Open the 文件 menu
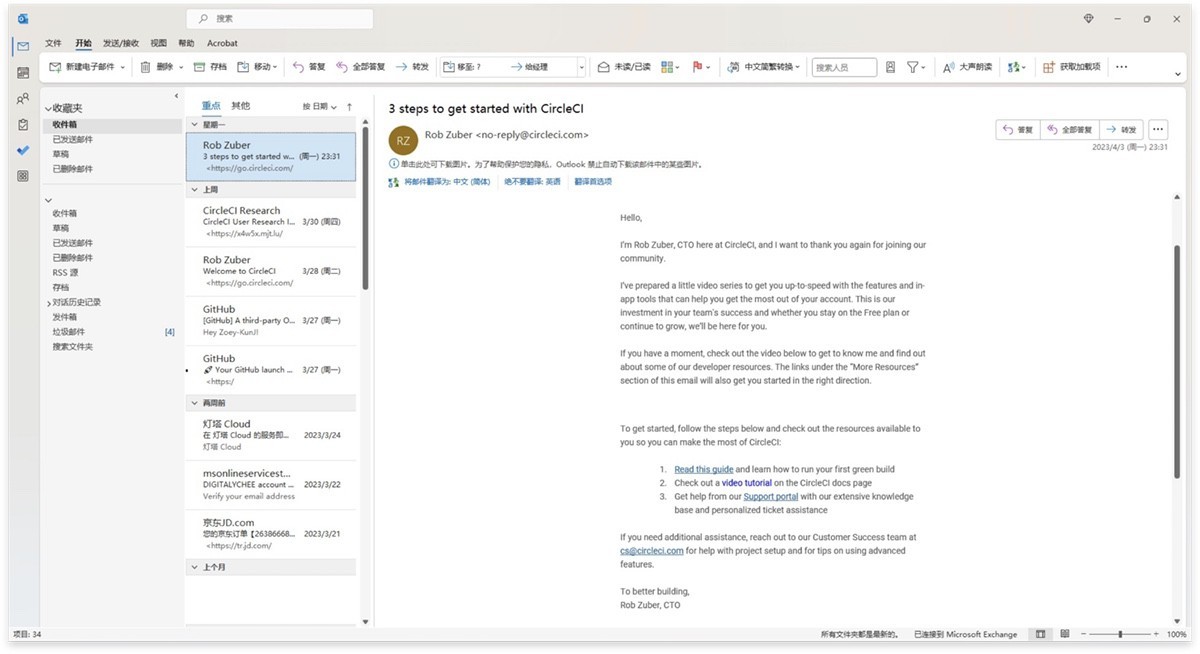Viewport: 1200px width, 654px height. tap(53, 43)
